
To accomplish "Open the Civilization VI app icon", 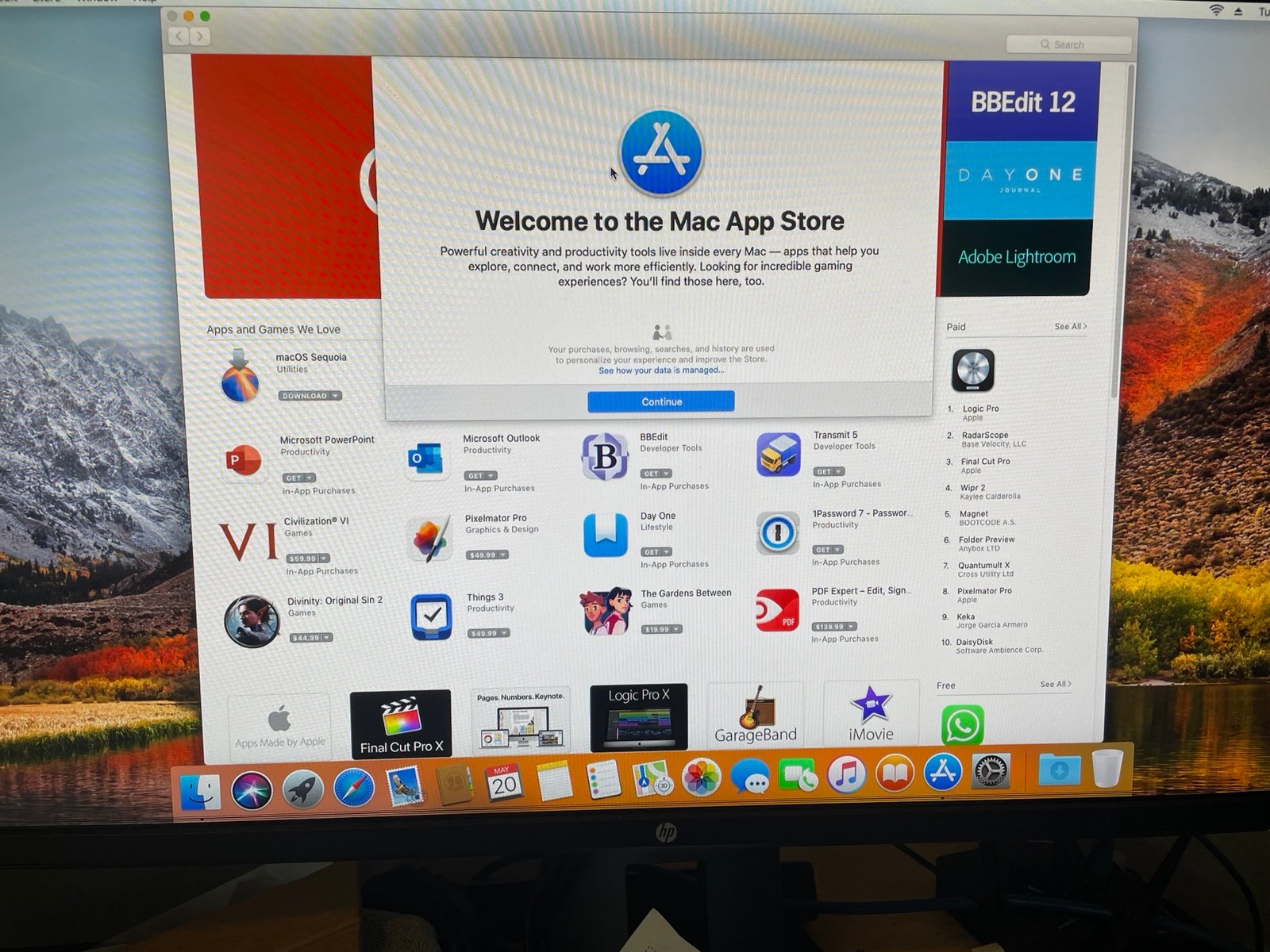I will point(248,541).
